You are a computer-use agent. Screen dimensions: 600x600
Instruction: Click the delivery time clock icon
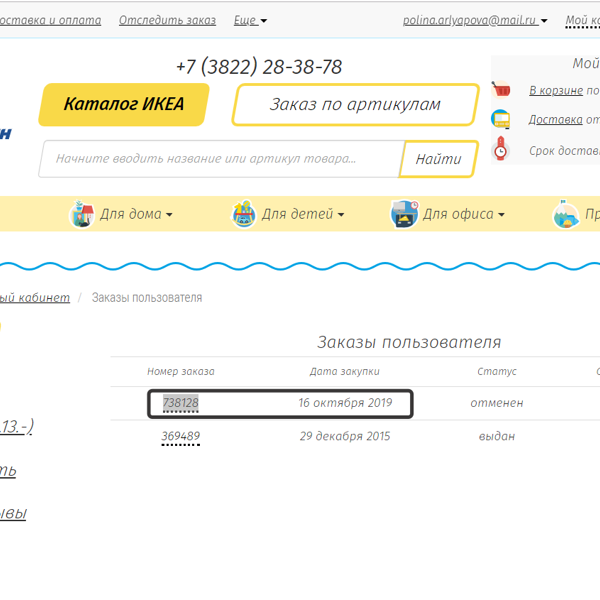pos(501,151)
